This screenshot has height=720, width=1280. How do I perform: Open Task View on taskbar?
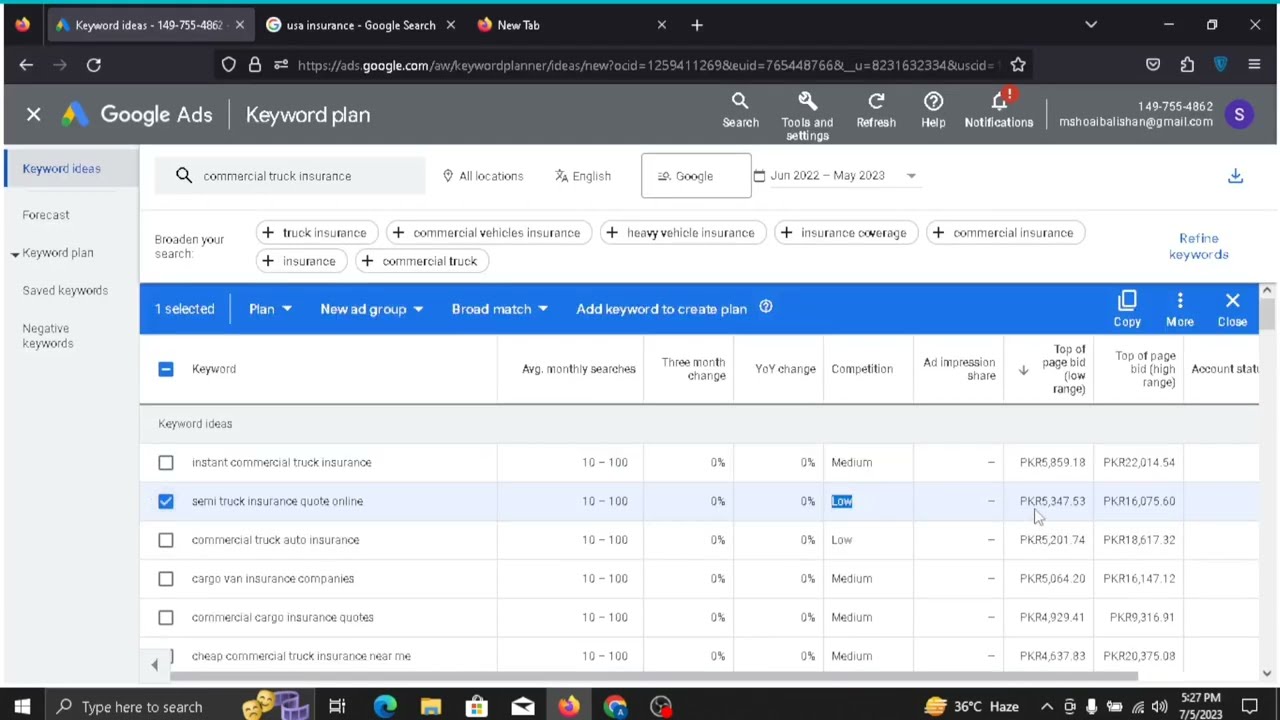[337, 707]
